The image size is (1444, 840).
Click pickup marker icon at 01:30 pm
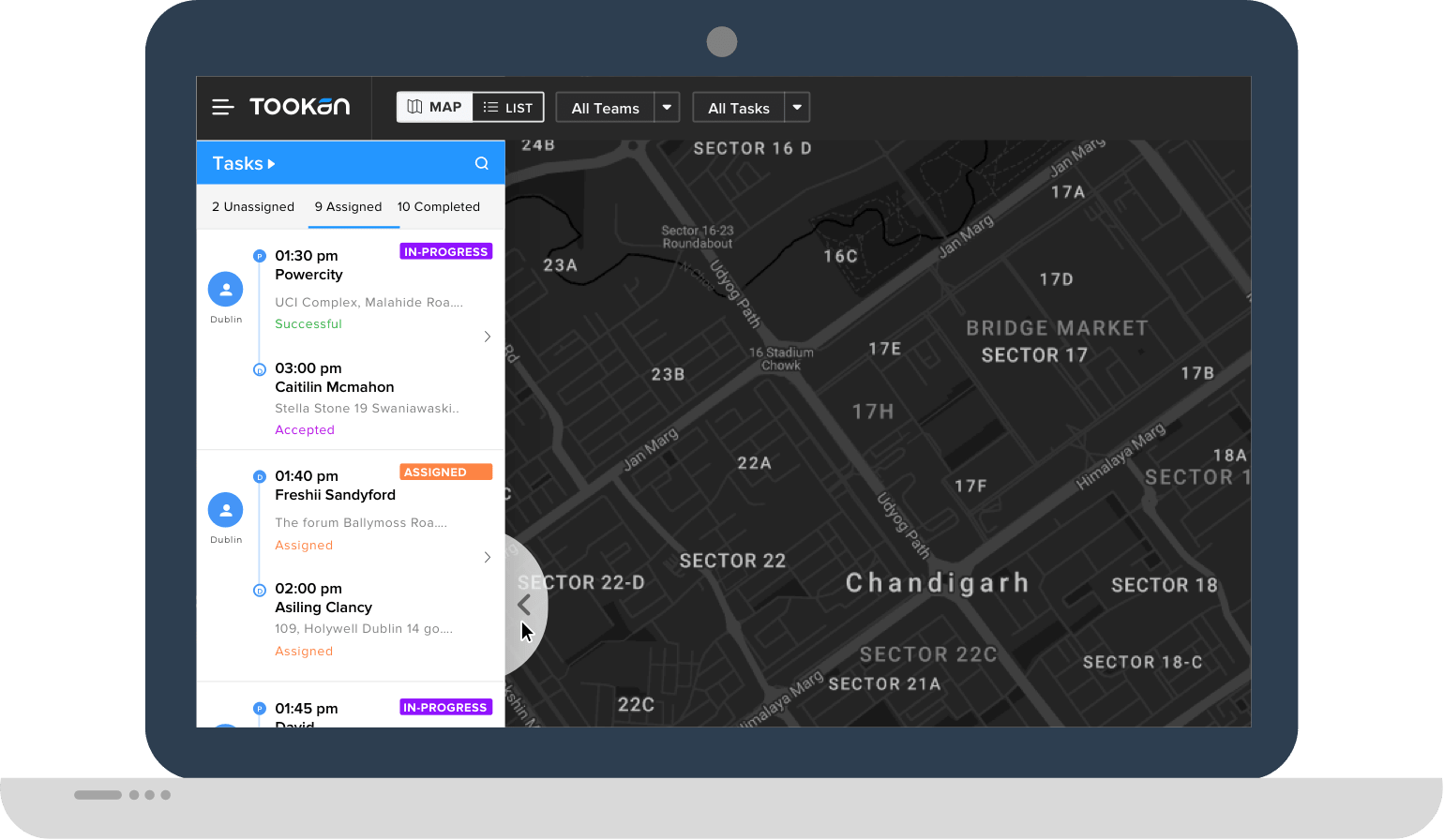(260, 256)
